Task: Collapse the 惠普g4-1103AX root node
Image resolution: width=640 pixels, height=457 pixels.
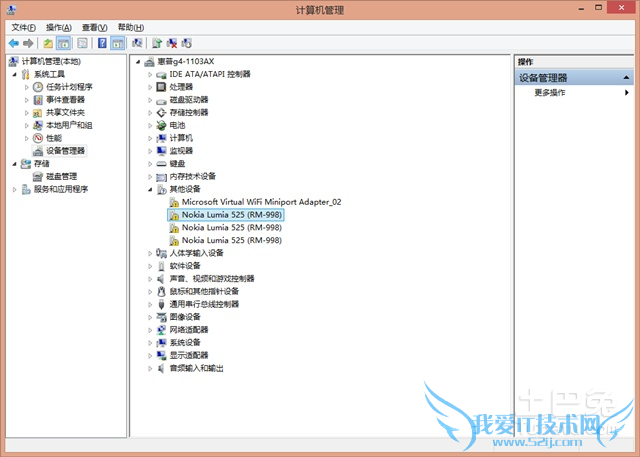Action: pos(138,62)
